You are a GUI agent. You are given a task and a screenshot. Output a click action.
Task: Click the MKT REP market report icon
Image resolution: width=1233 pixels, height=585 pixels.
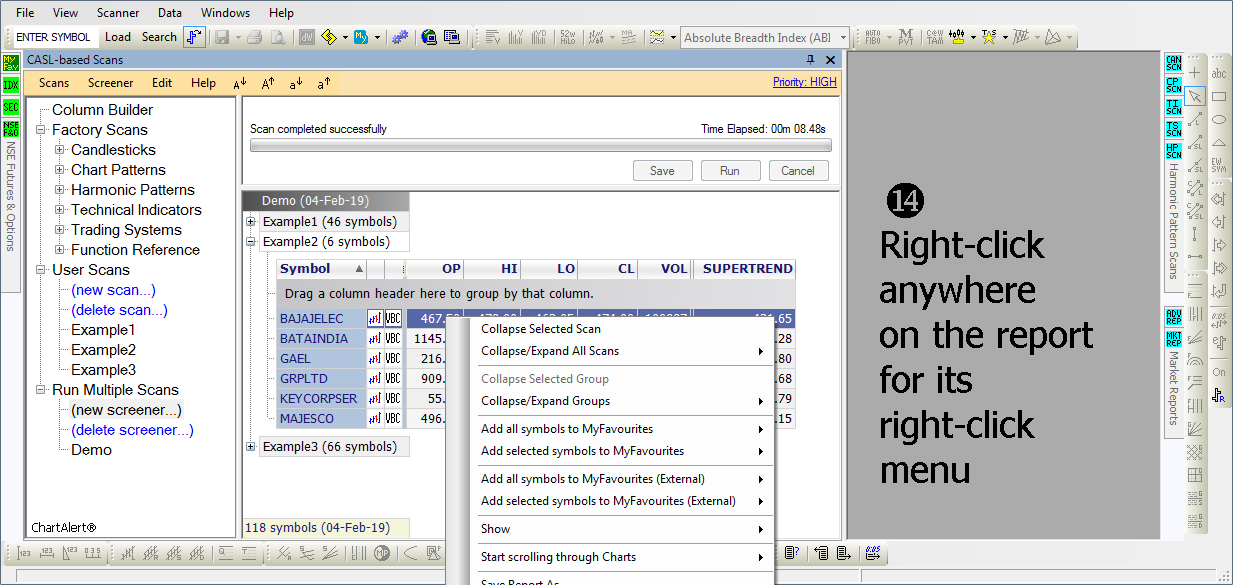click(x=1174, y=338)
